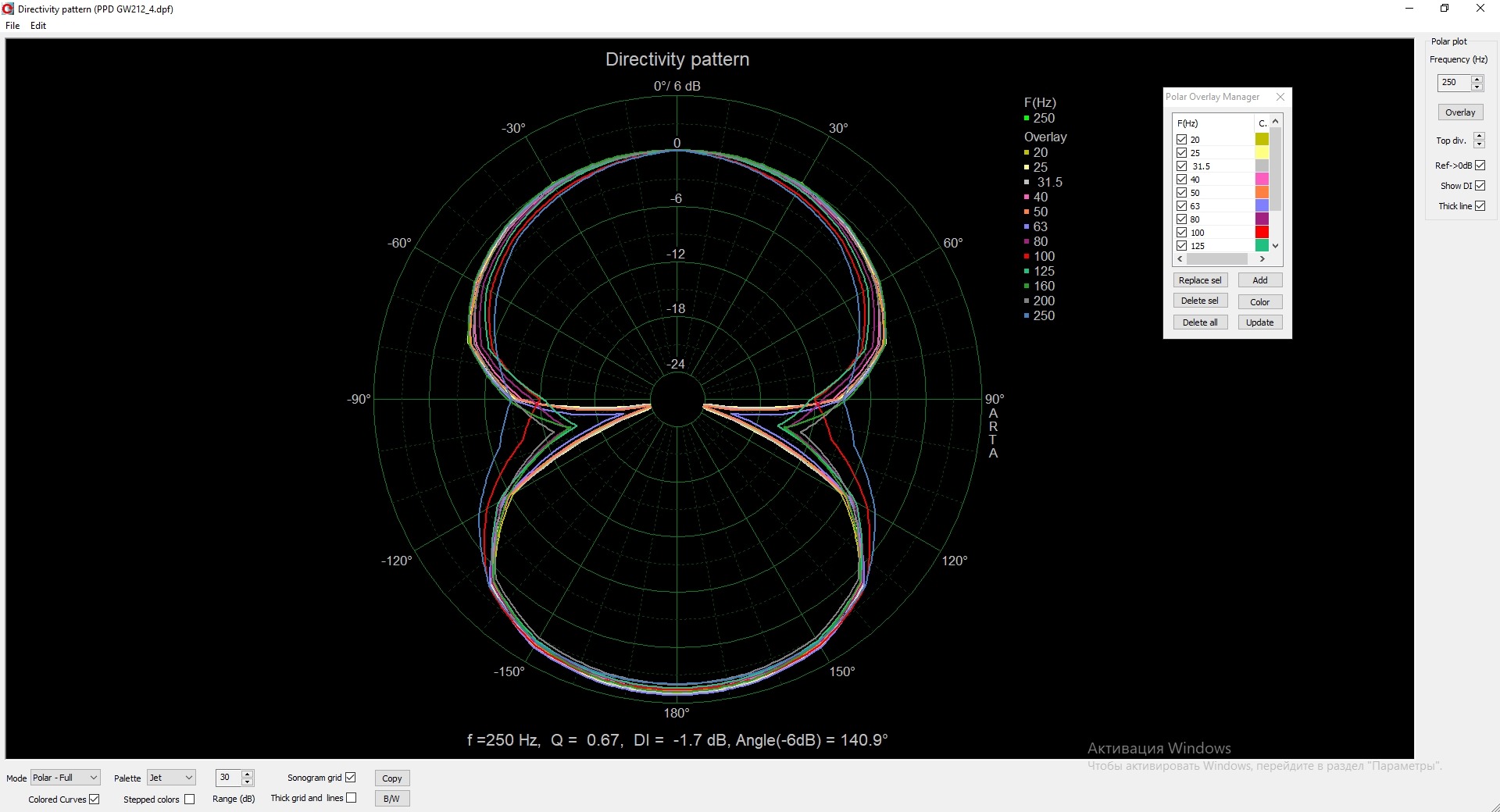Click the overlay list scroll up arrow
Screen dimensions: 1500x812
[1276, 121]
